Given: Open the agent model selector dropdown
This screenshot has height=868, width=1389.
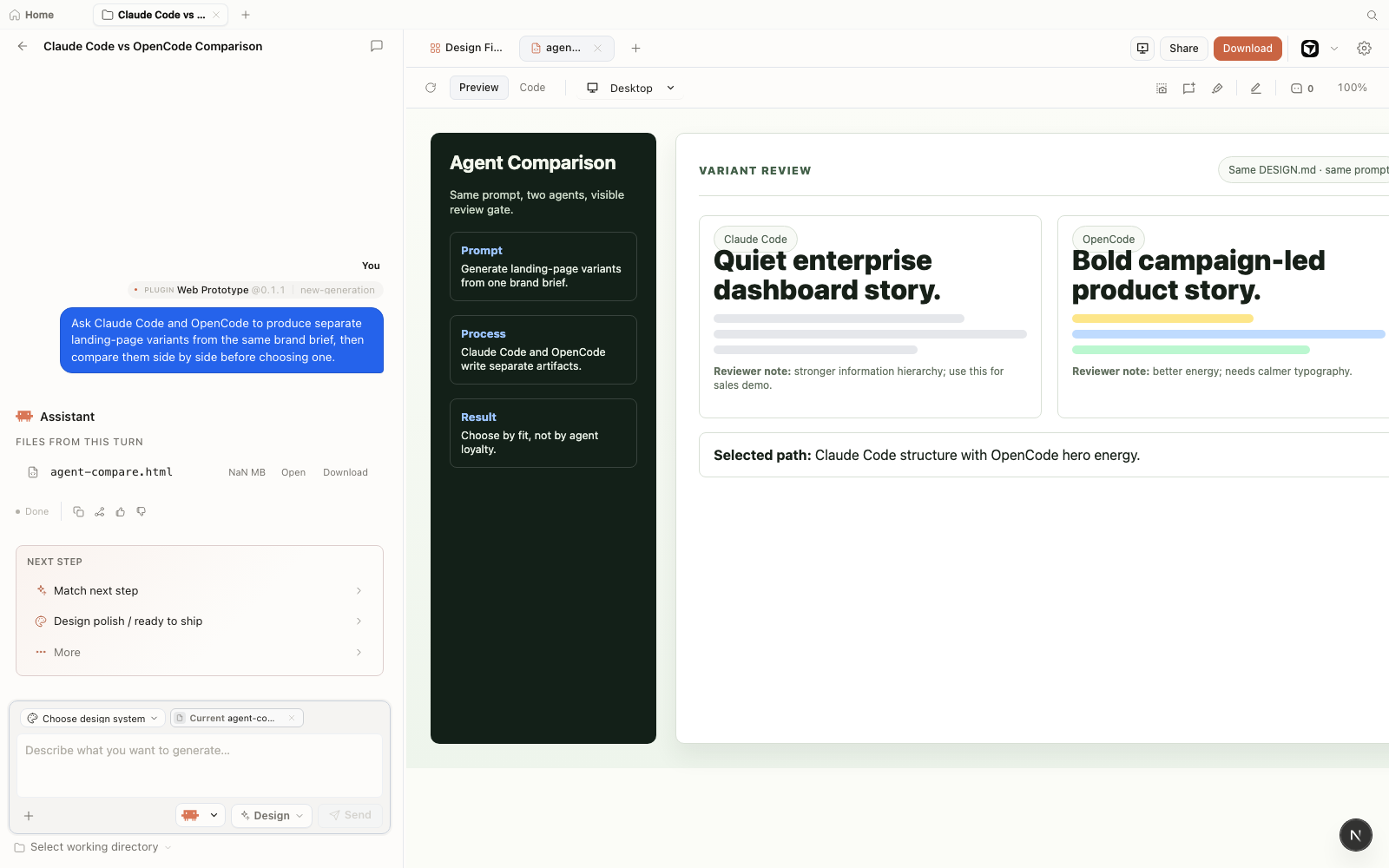Looking at the screenshot, I should [201, 815].
